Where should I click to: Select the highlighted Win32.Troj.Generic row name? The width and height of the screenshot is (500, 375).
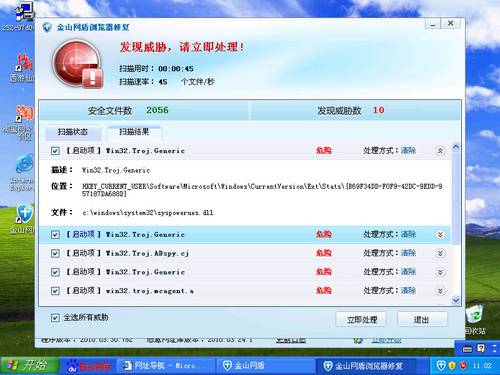click(145, 235)
